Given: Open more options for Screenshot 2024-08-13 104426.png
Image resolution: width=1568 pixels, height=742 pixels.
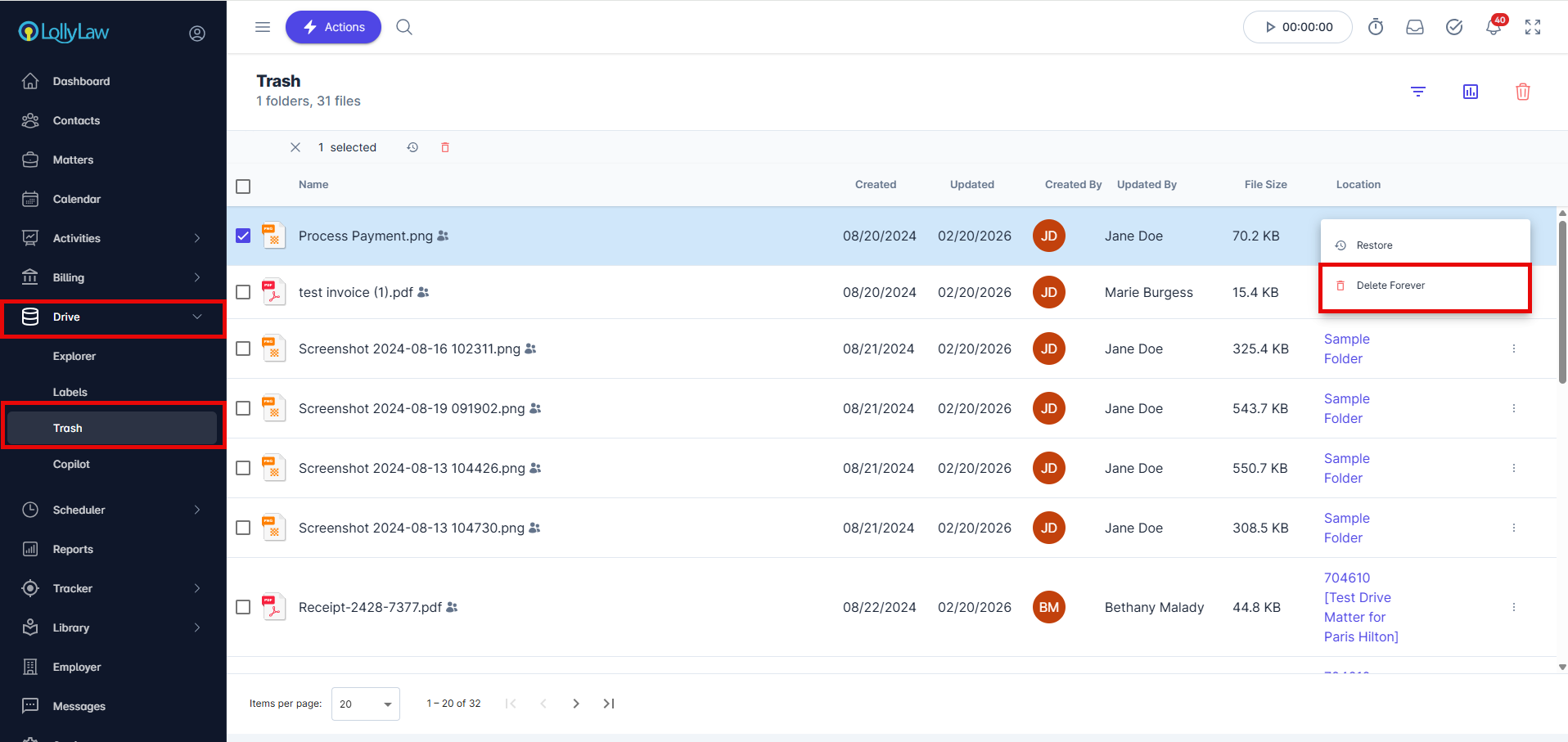Looking at the screenshot, I should [1514, 468].
